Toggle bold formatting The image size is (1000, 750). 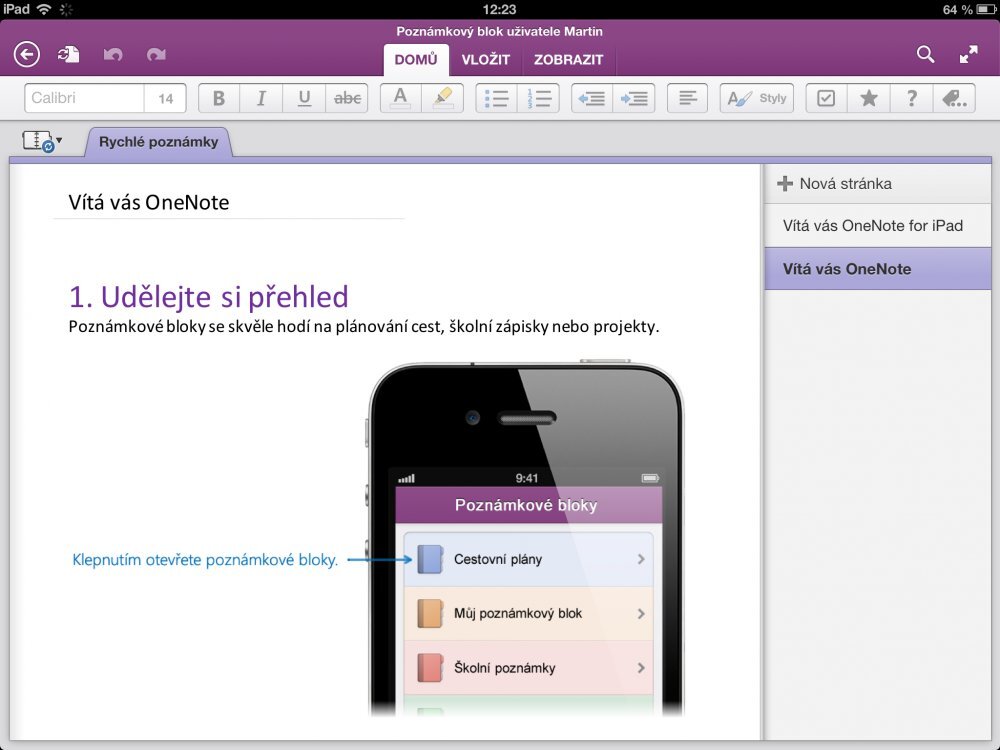coord(218,97)
